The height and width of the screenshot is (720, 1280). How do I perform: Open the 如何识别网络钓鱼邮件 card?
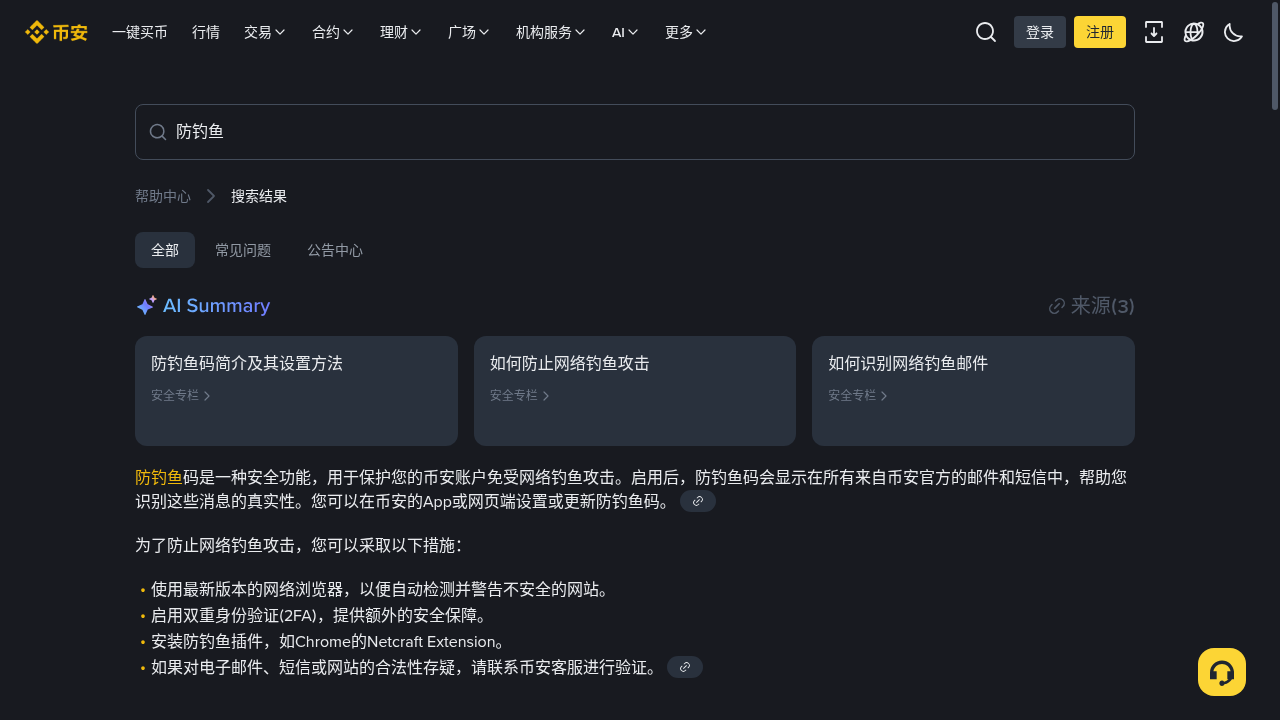tap(973, 391)
